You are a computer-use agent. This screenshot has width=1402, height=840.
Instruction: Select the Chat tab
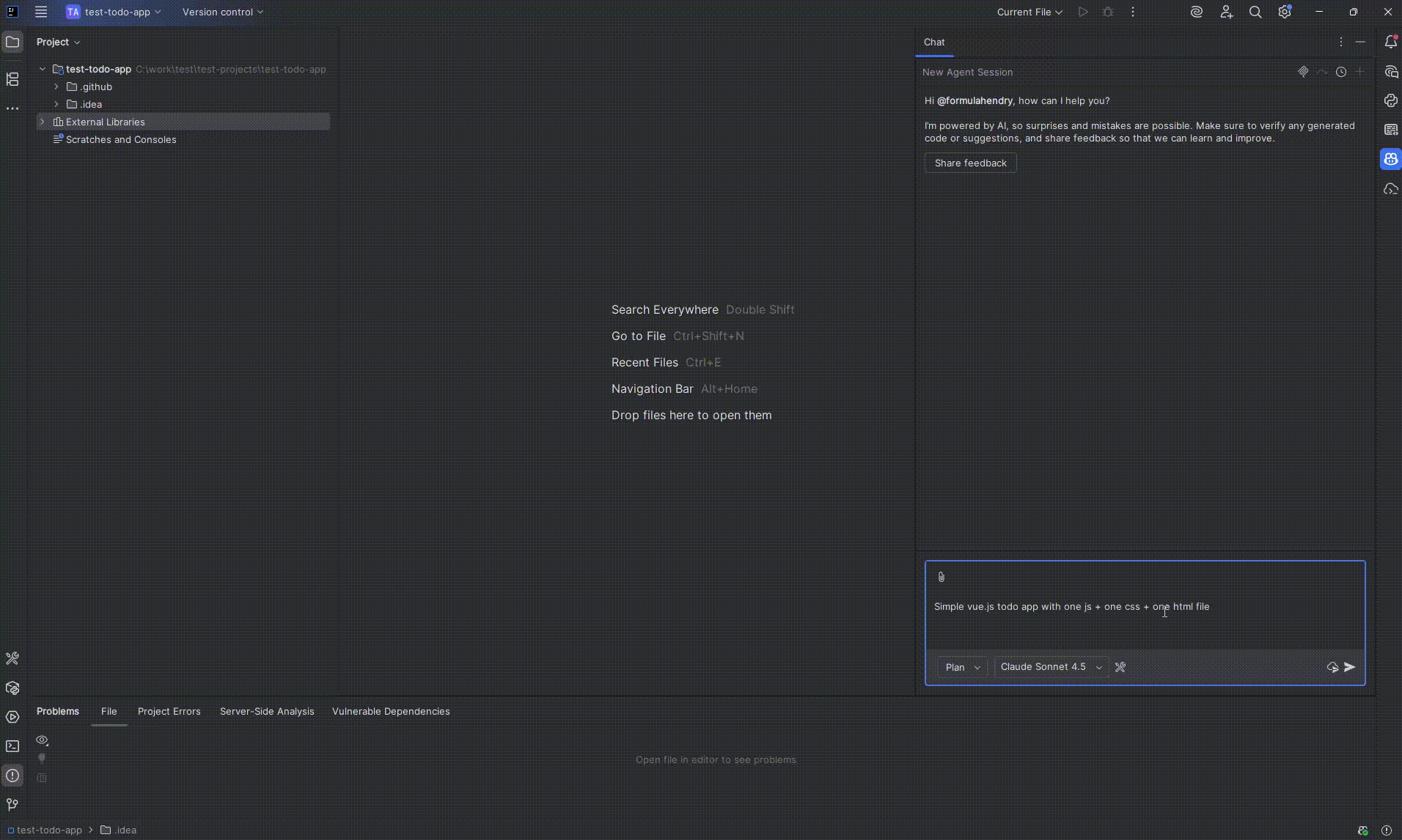tap(934, 42)
